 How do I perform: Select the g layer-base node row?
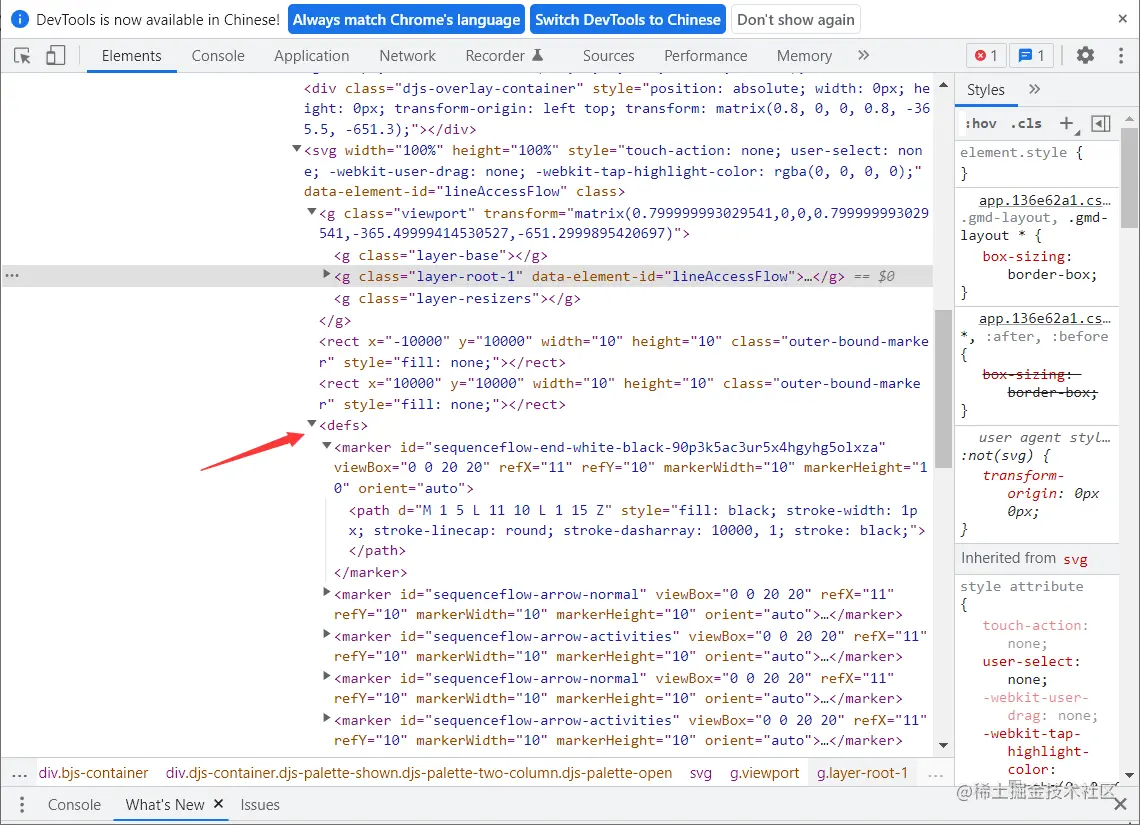coord(441,255)
